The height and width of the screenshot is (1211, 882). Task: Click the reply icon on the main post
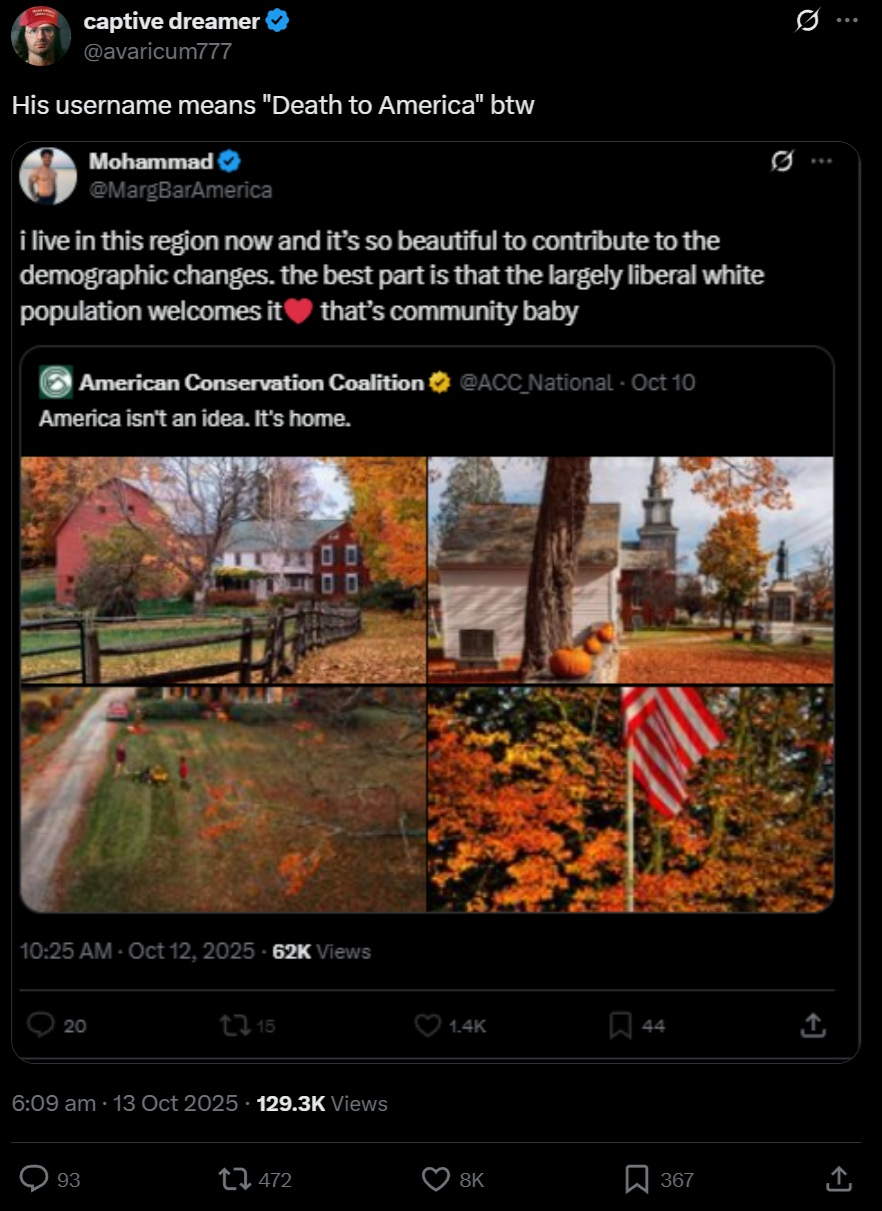click(35, 1179)
